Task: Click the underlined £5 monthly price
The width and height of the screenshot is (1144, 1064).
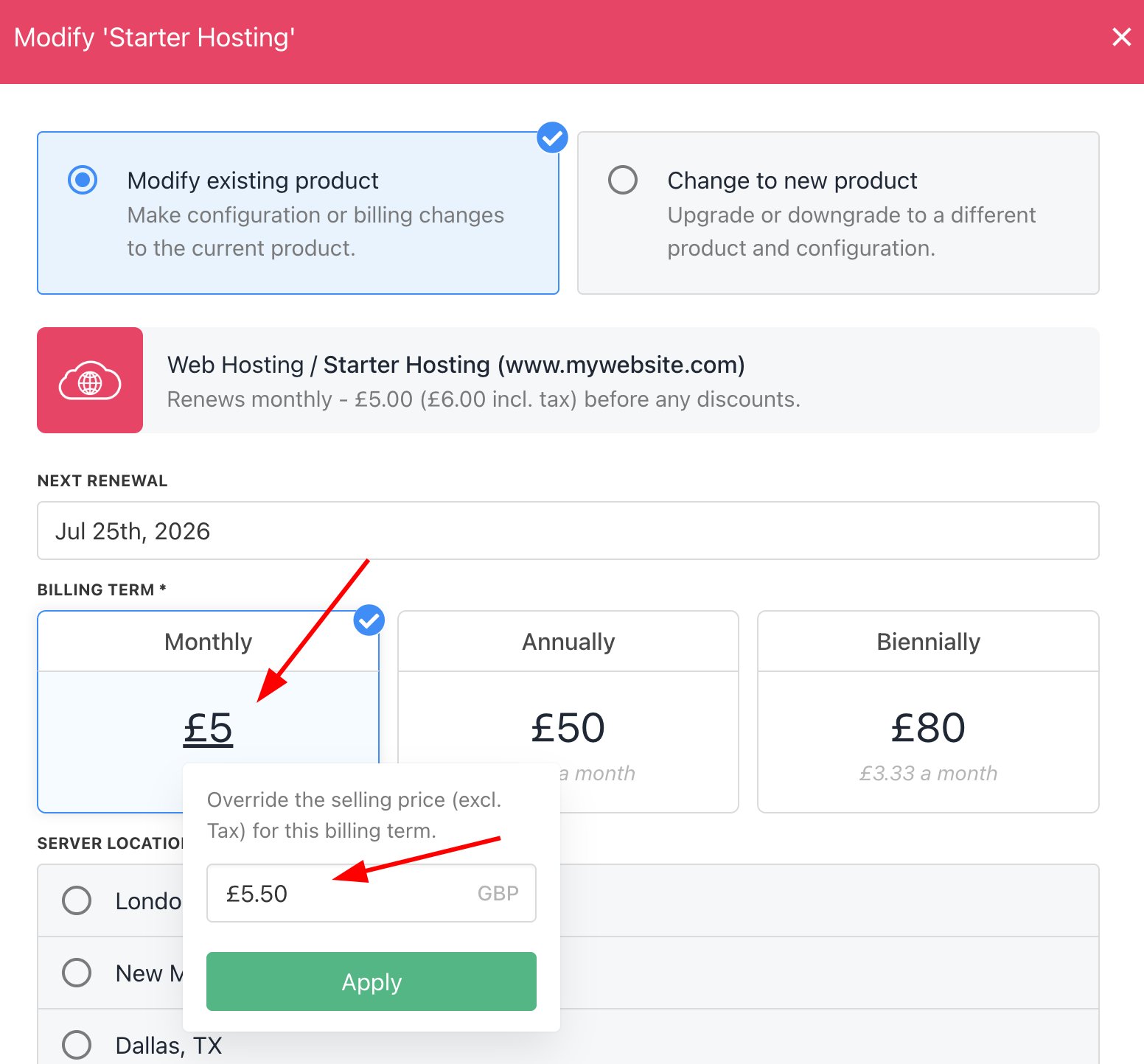Action: 209,728
